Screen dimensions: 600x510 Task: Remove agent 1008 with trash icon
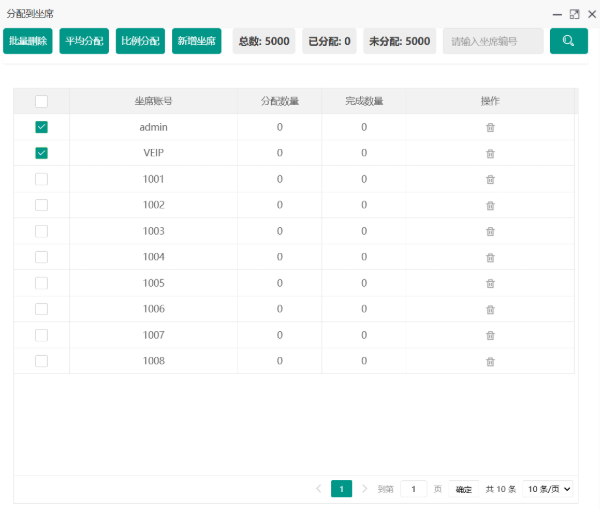click(490, 361)
